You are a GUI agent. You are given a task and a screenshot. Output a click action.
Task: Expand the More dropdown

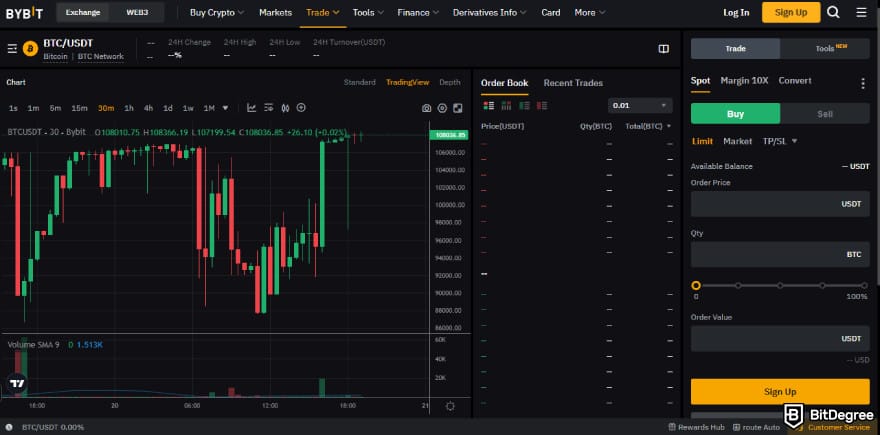coord(590,12)
